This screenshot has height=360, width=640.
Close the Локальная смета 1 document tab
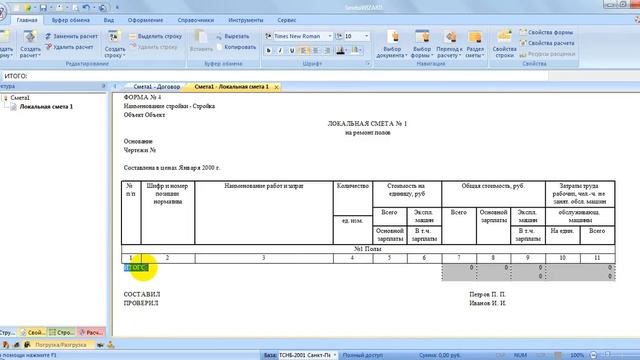click(x=276, y=87)
